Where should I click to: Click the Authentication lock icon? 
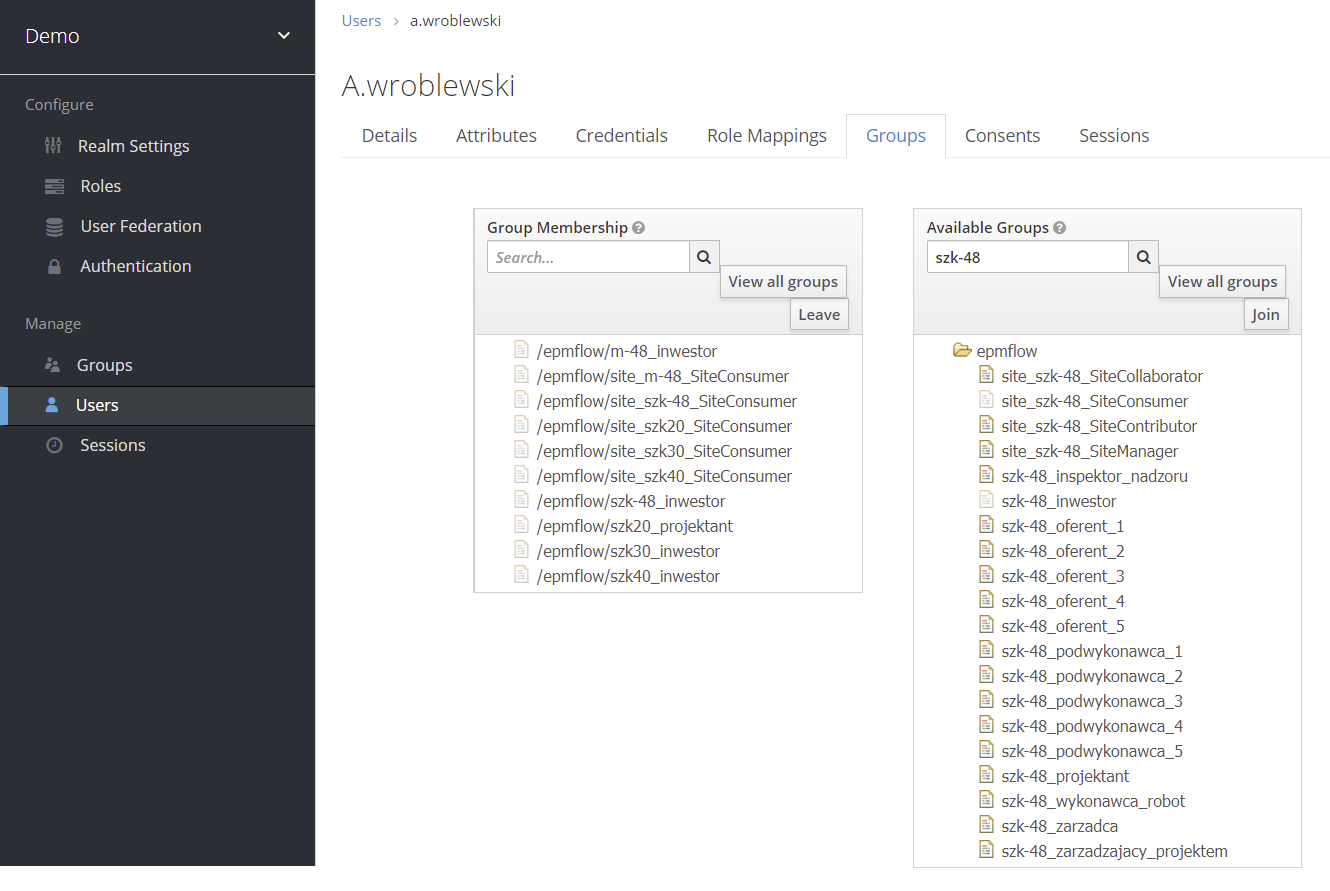[x=54, y=267]
